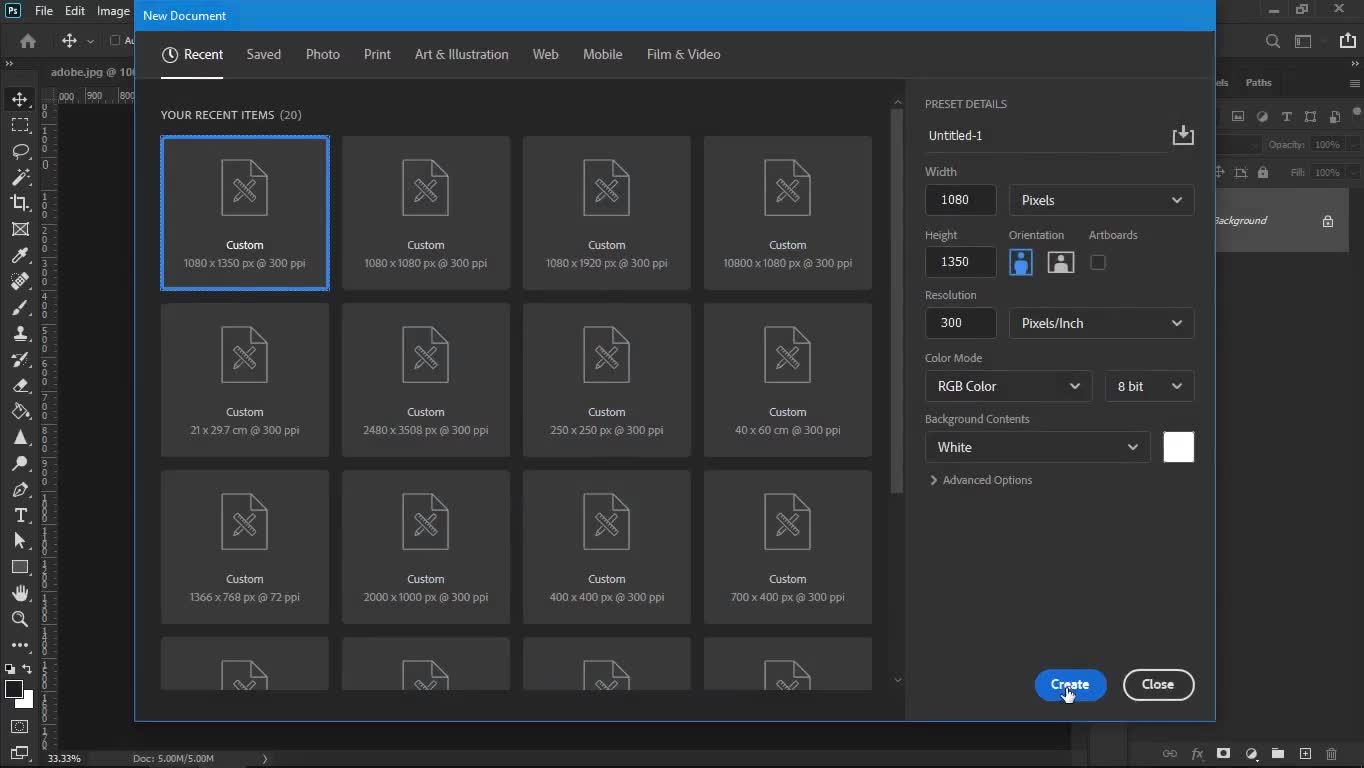Choose portrait orientation

(x=1020, y=262)
